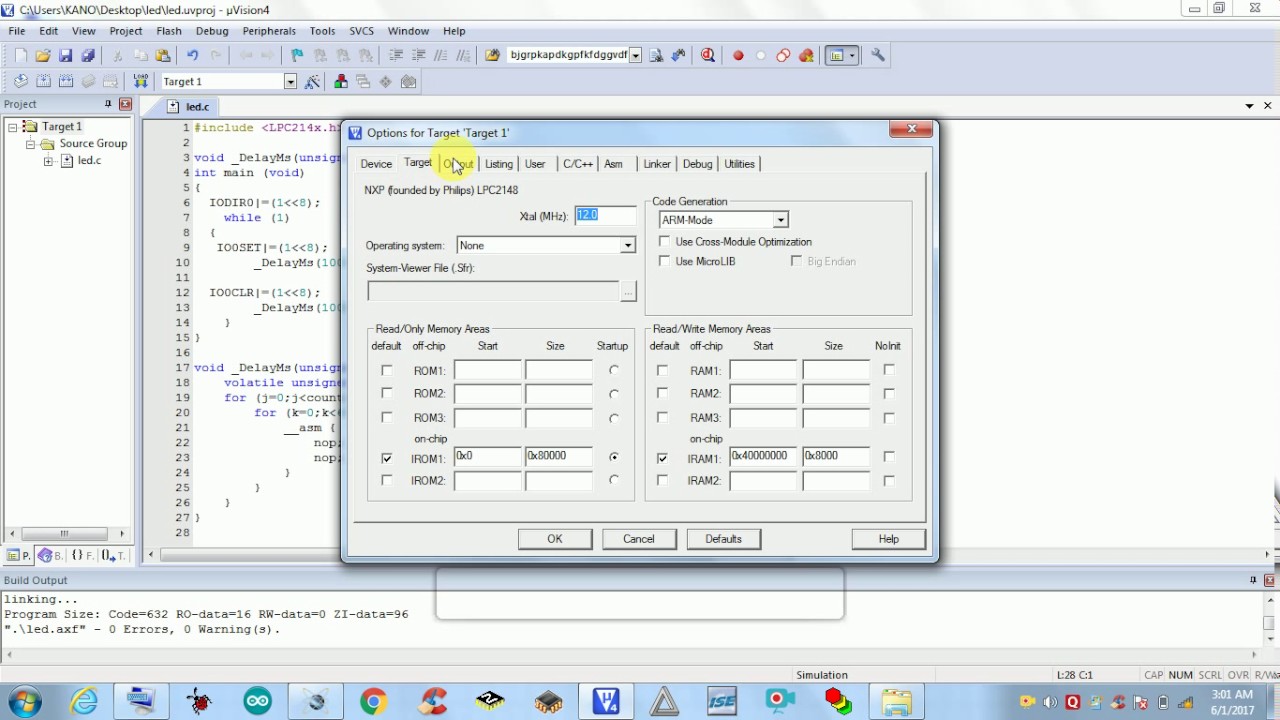Open Google Chrome from the taskbar

tap(373, 702)
